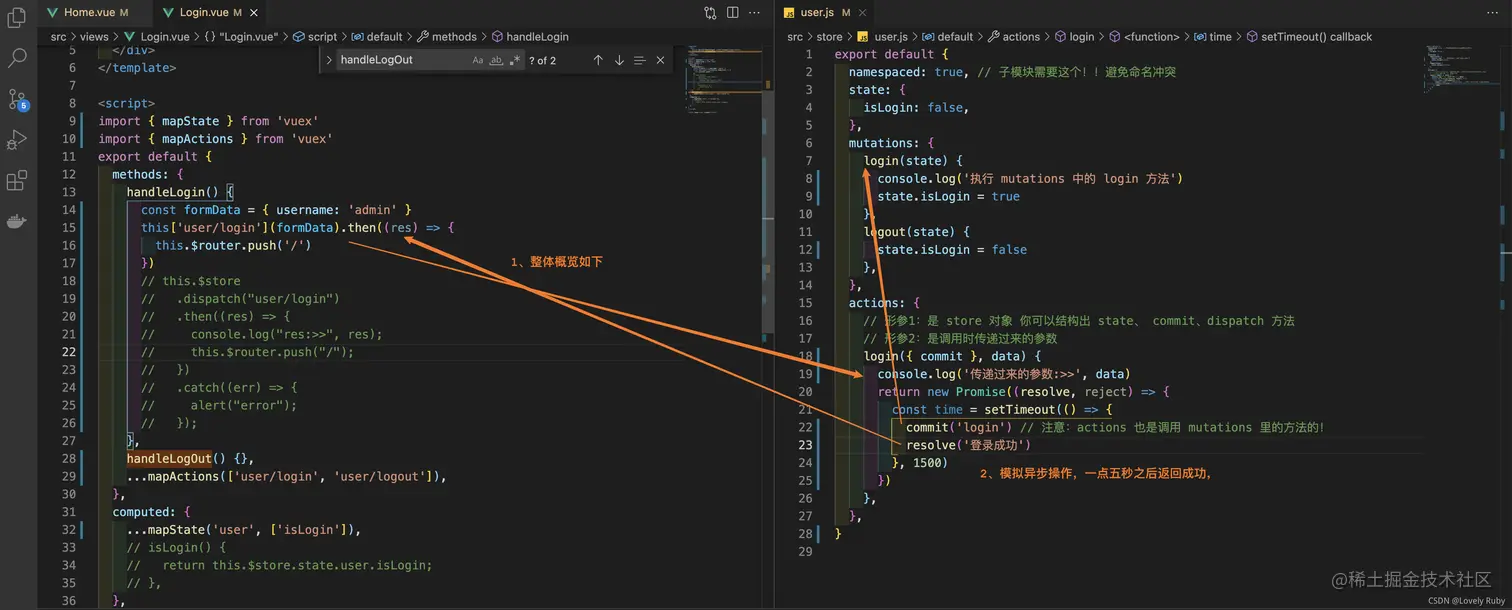Open the actions breadcrumb in right editor

(x=1014, y=37)
